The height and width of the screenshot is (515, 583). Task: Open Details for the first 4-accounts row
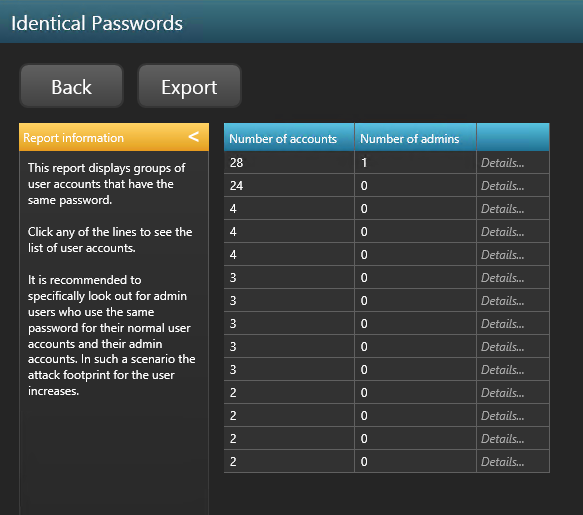(502, 209)
